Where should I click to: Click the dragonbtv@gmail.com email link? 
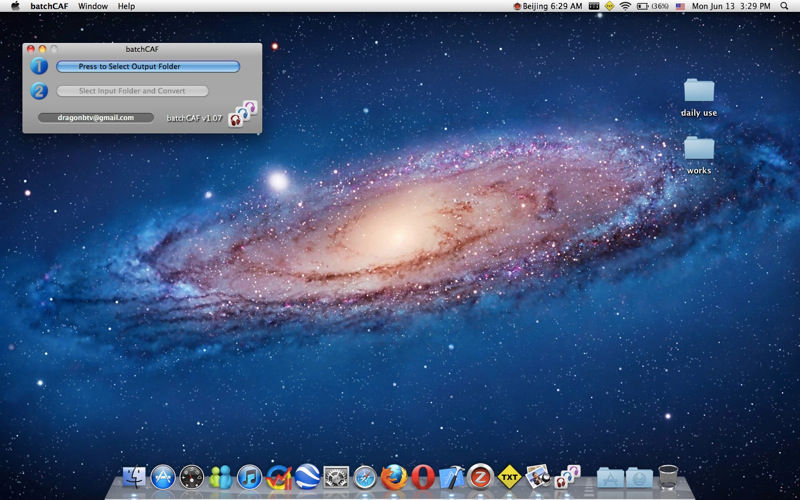click(96, 117)
